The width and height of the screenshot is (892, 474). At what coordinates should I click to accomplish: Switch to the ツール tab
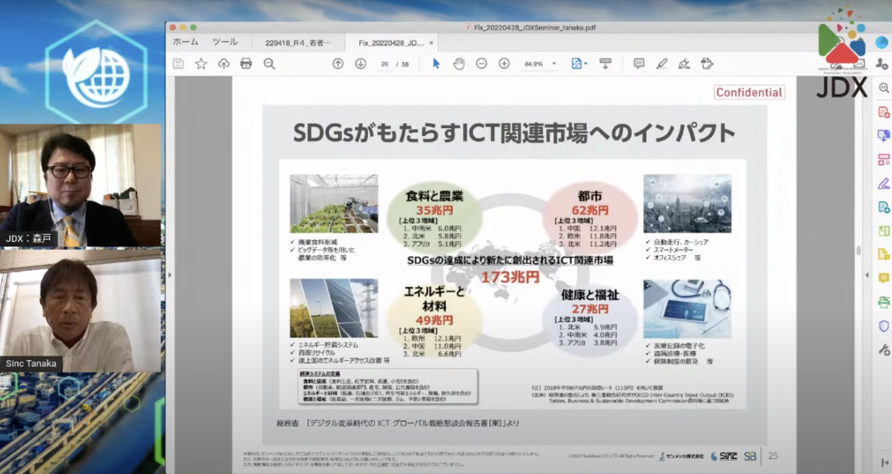[225, 42]
